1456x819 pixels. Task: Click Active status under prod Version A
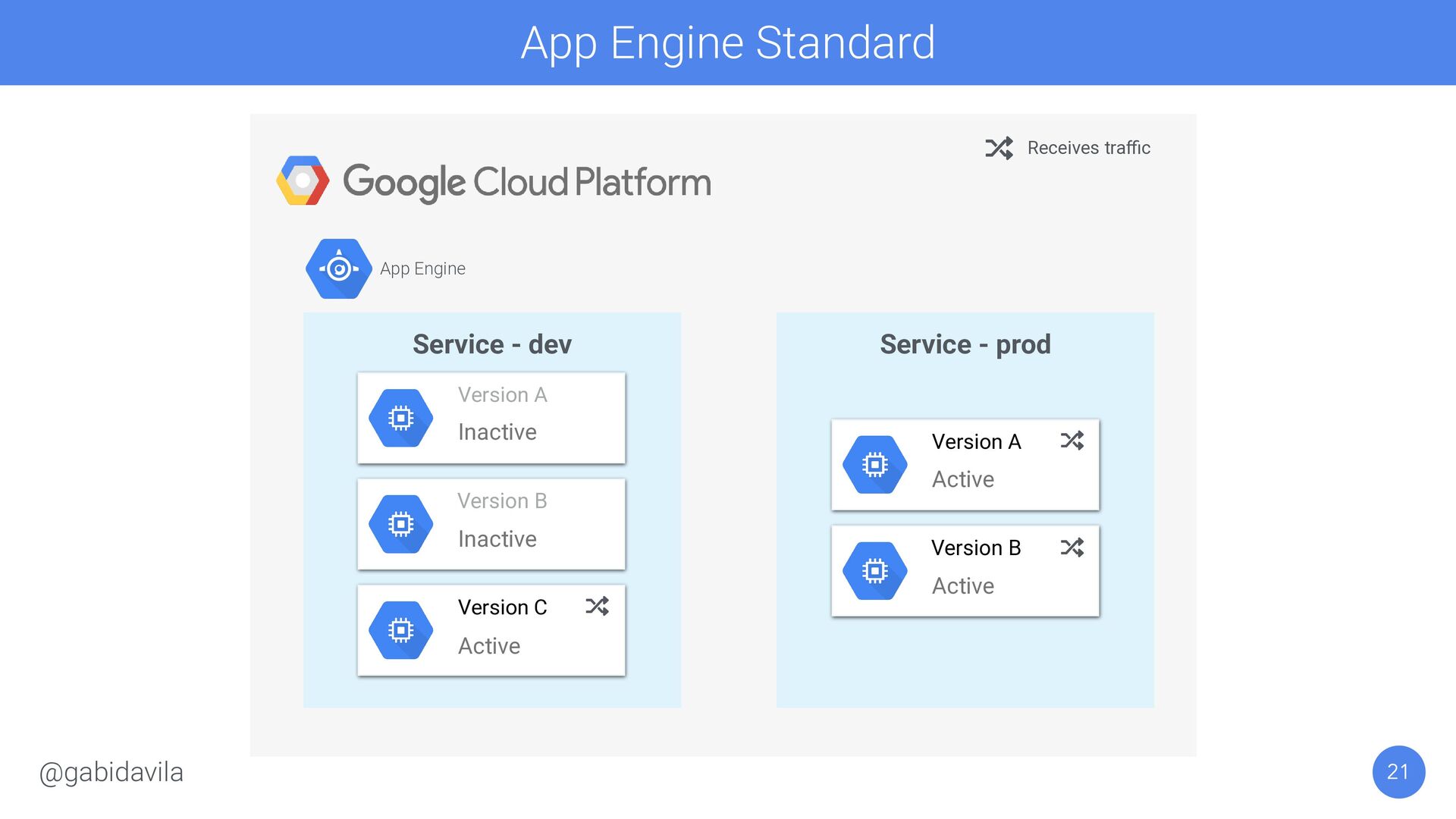(x=963, y=479)
